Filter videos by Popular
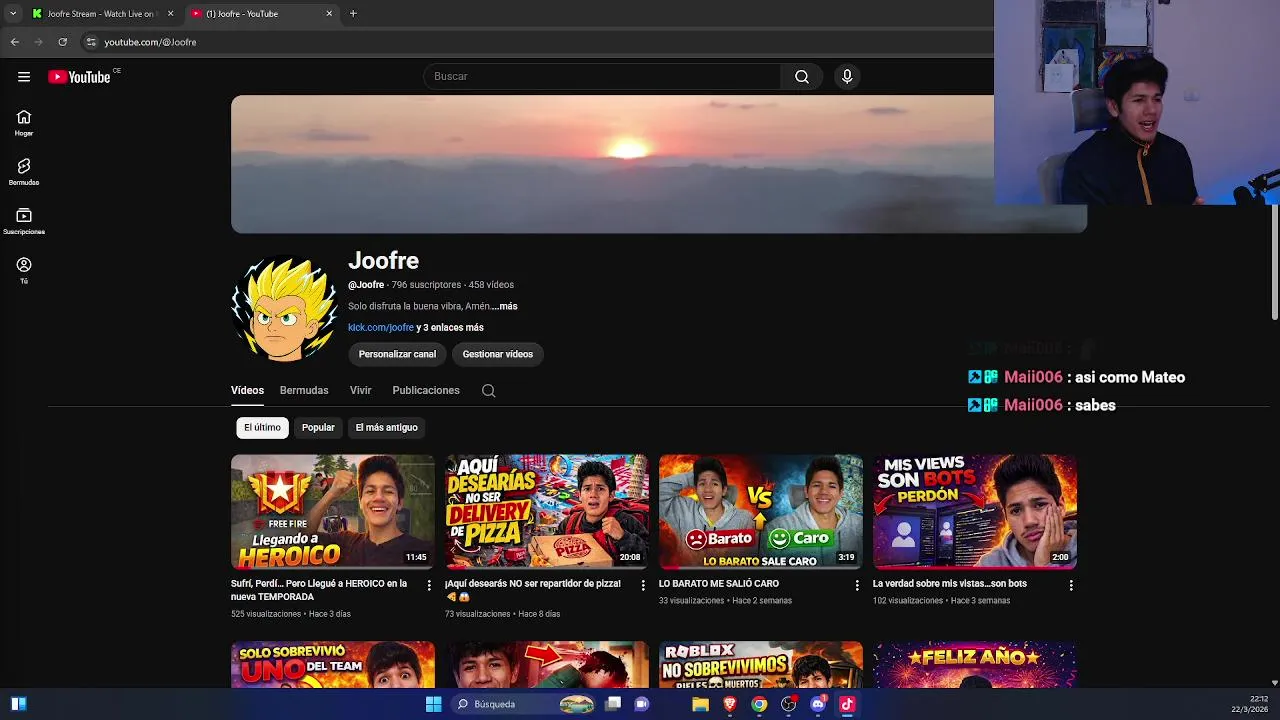The width and height of the screenshot is (1280, 720). click(318, 428)
